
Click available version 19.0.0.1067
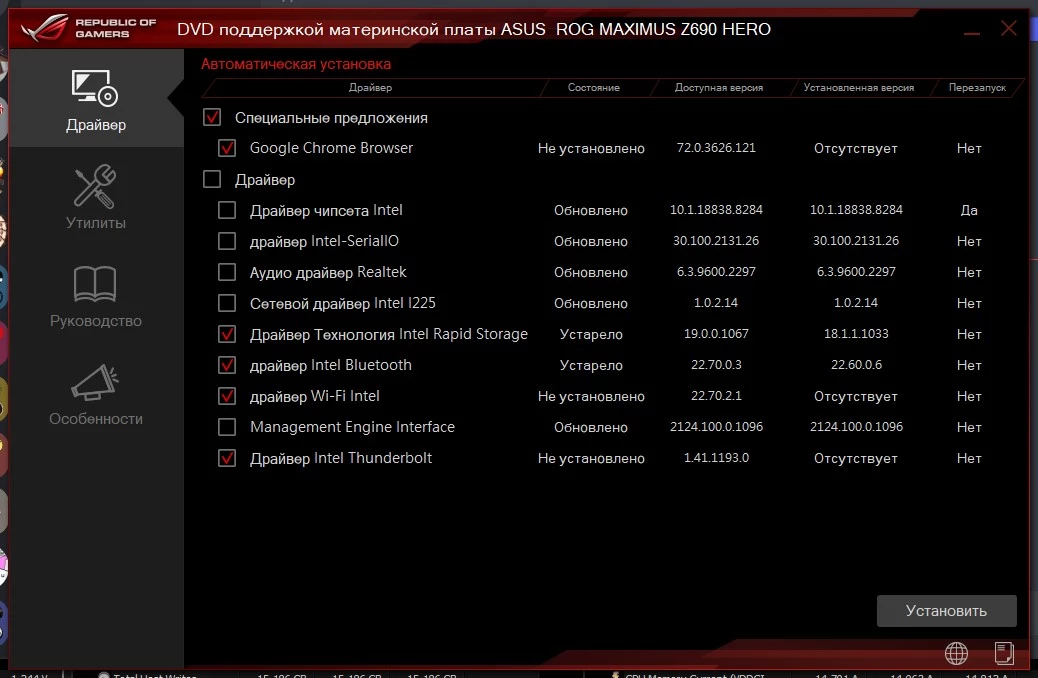tap(716, 334)
